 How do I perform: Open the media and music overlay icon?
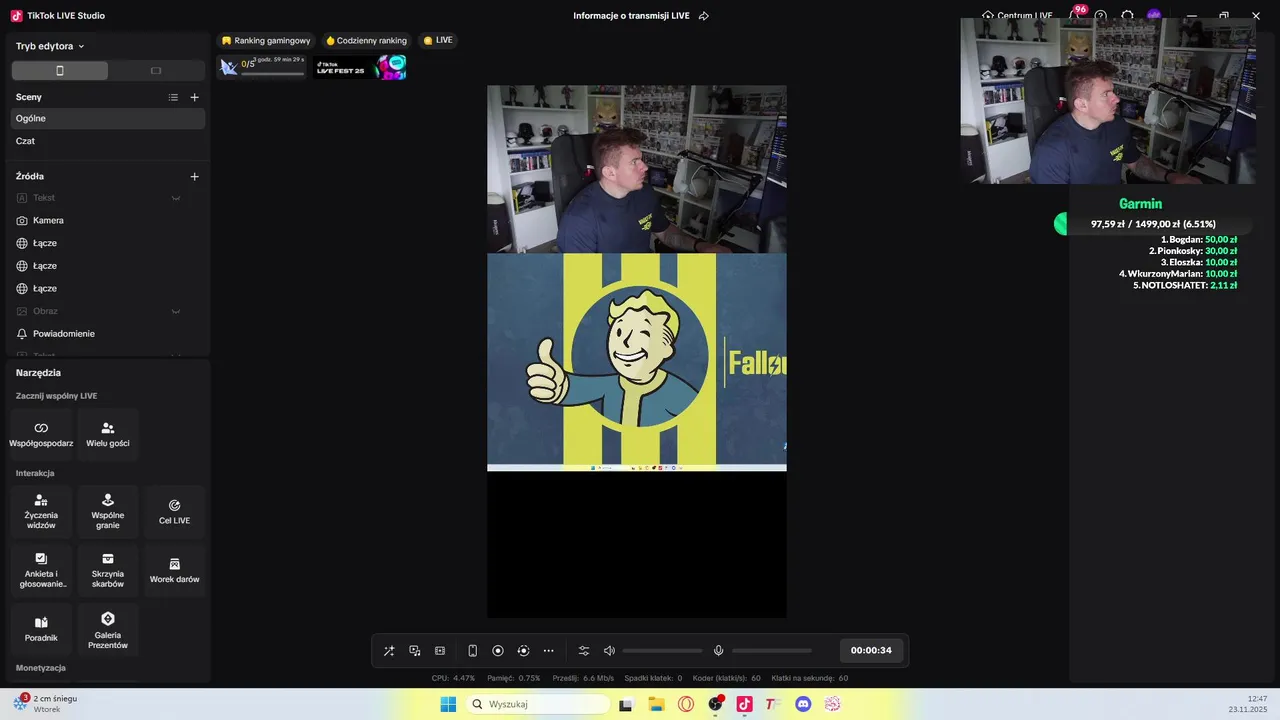415,651
